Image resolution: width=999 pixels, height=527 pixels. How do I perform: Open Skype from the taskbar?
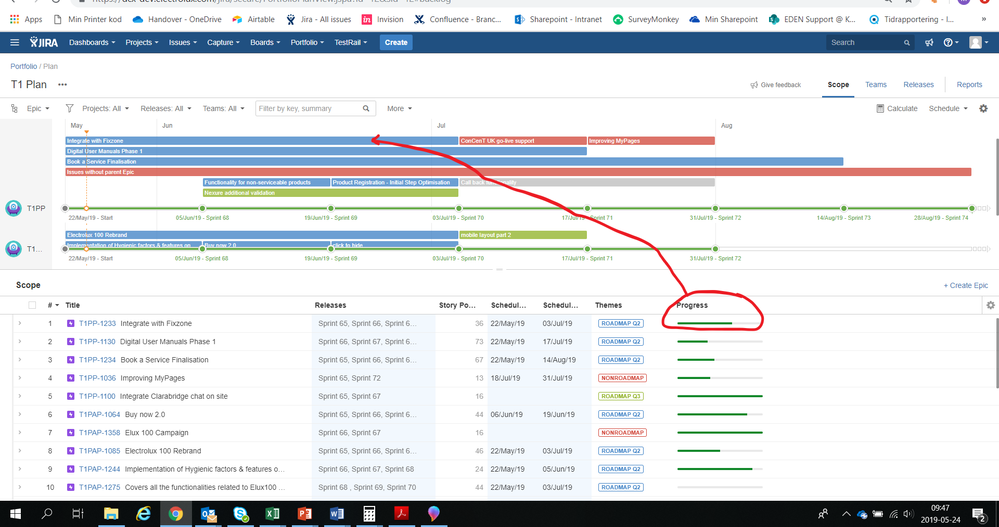[240, 514]
